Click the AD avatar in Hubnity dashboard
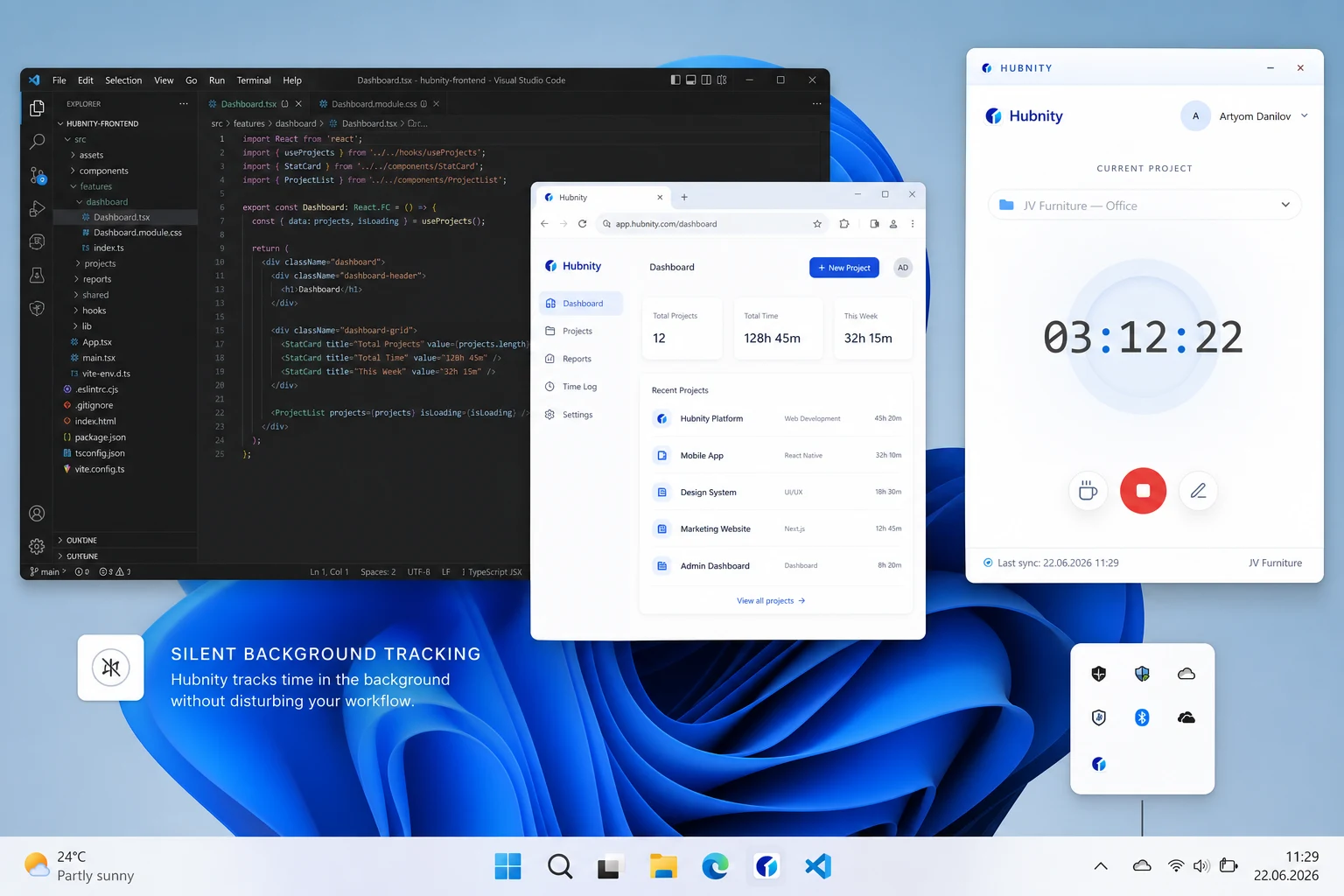 click(x=903, y=268)
